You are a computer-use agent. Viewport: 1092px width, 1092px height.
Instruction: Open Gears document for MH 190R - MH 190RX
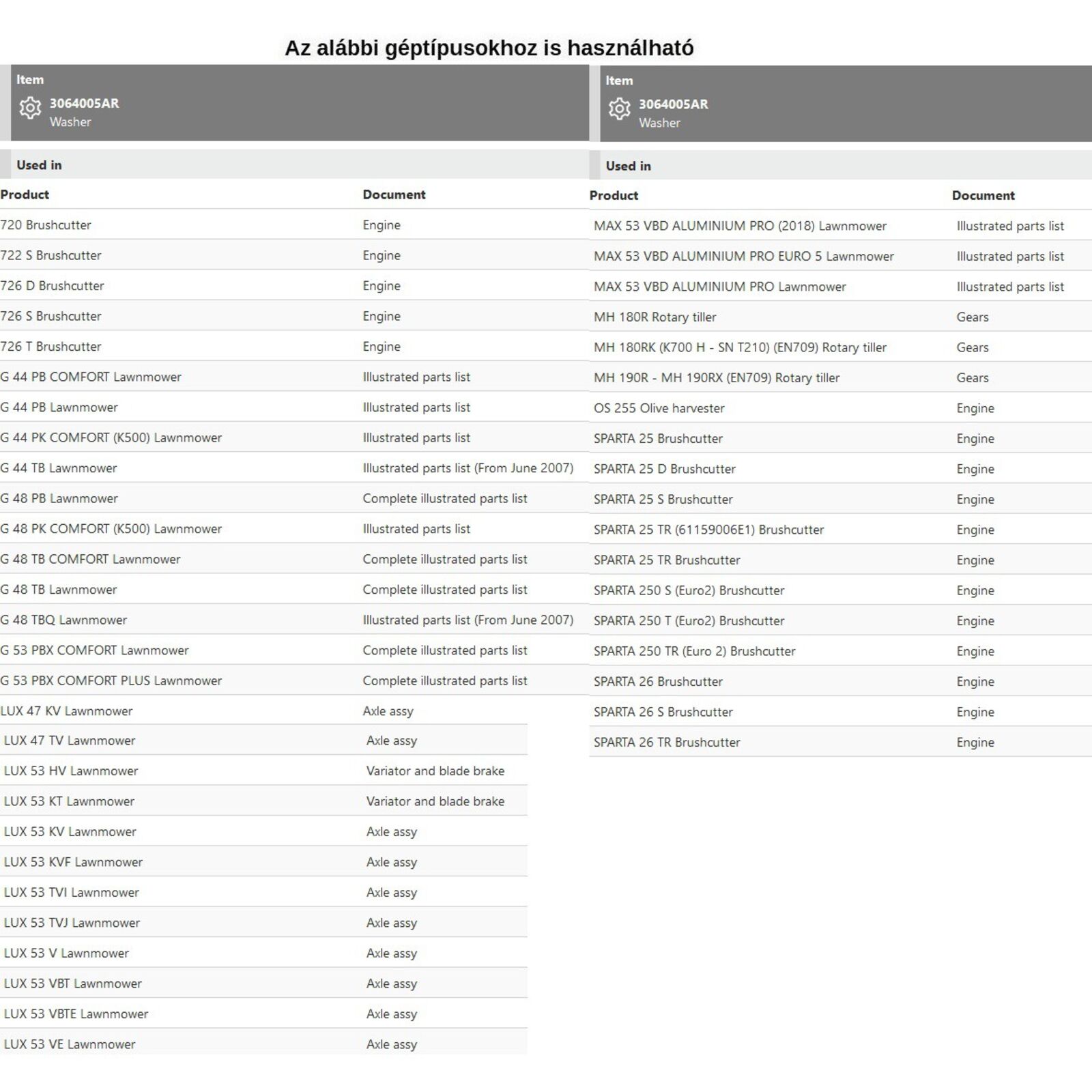(972, 378)
